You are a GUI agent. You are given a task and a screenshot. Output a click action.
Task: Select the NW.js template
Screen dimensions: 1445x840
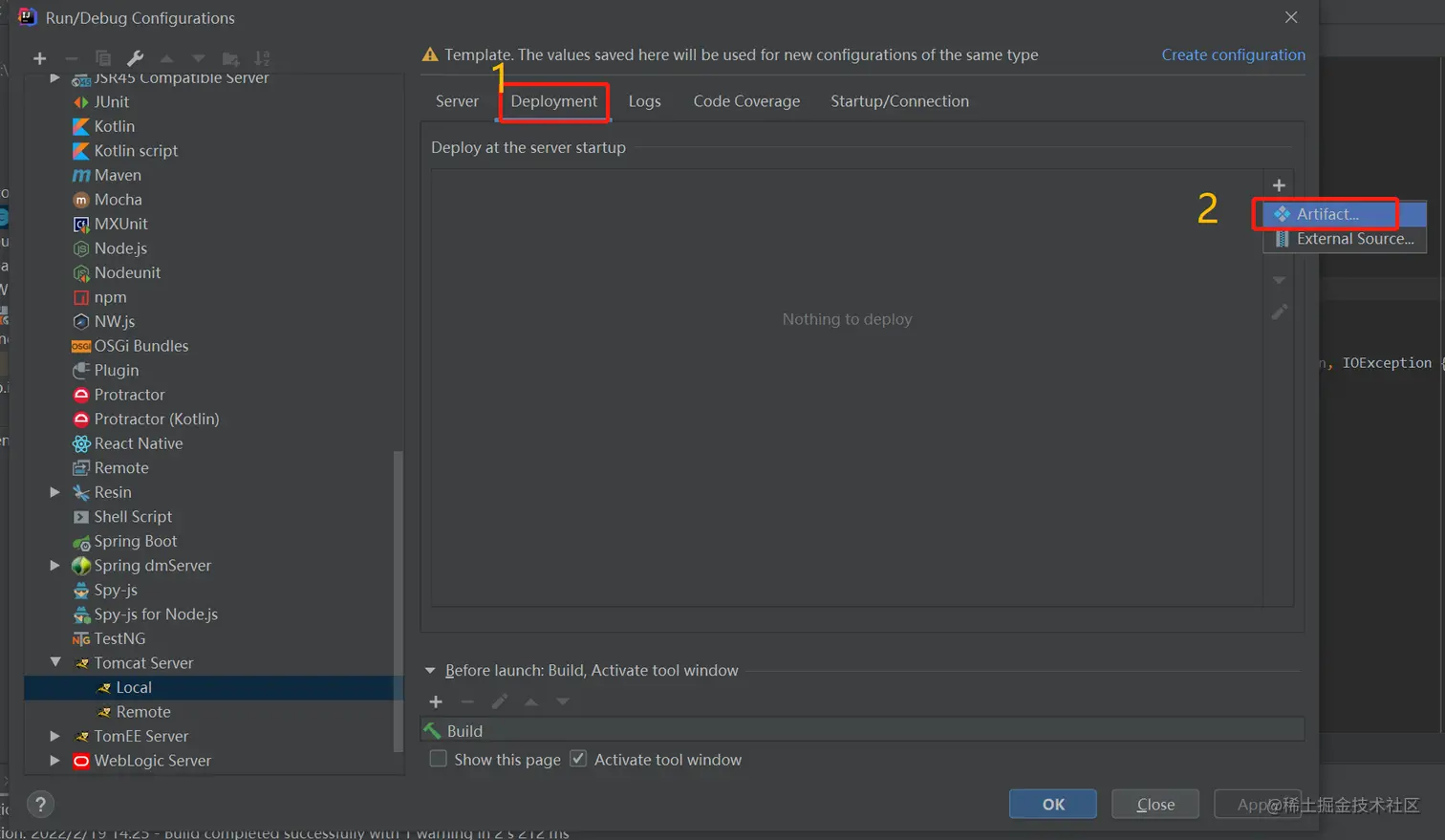[114, 321]
